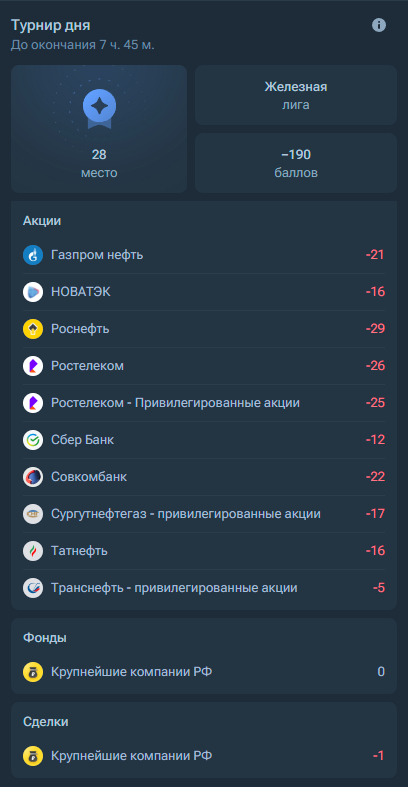Viewport: 408px width, 787px height.
Task: Open the −190 баллов score card
Action: 296,163
